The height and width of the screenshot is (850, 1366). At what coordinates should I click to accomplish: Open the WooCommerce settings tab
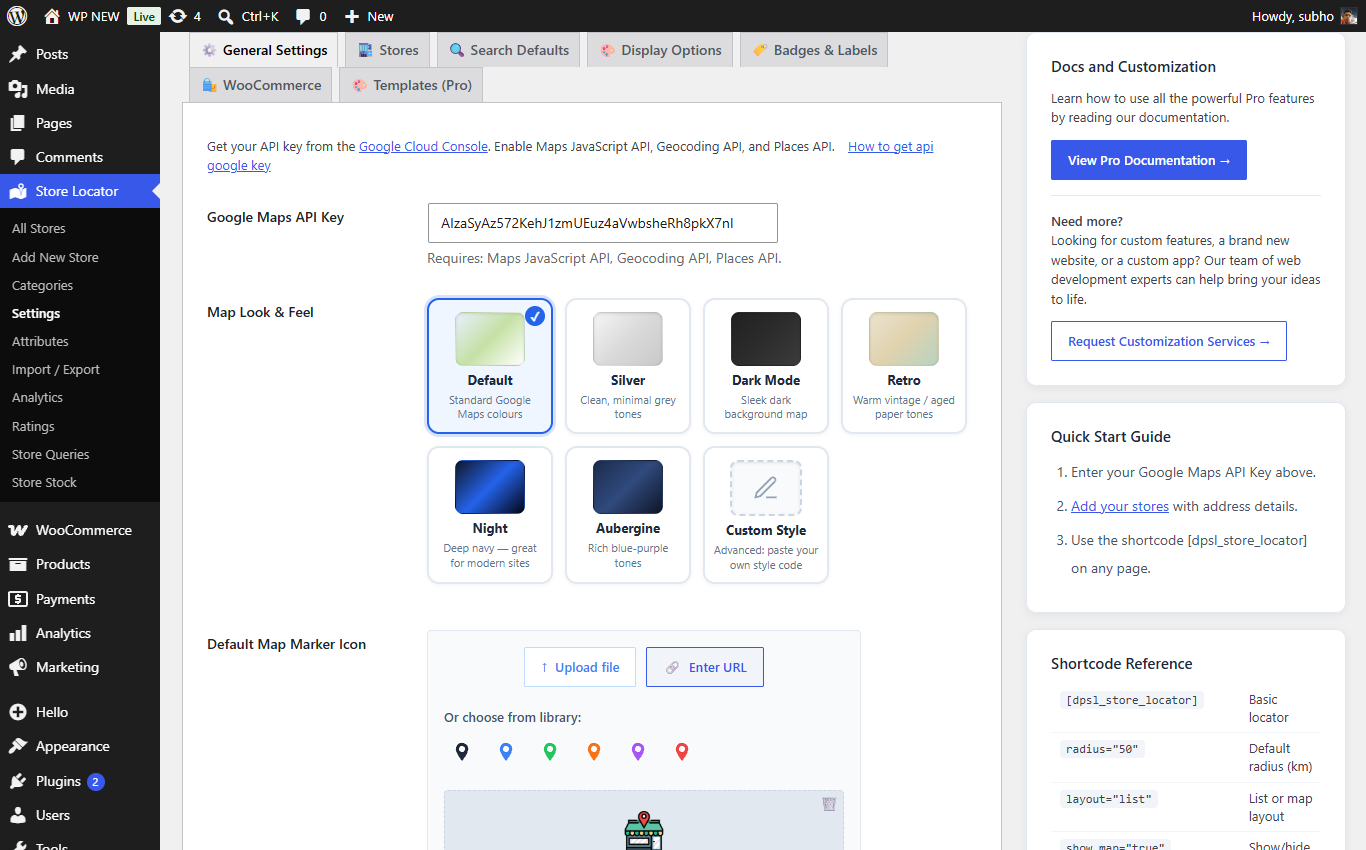pyautogui.click(x=261, y=85)
